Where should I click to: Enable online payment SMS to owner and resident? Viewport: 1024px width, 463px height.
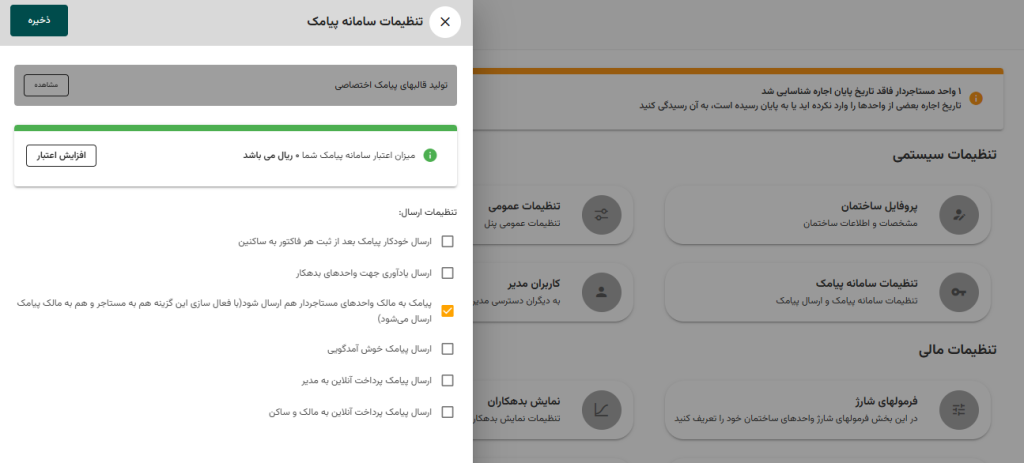pyautogui.click(x=447, y=411)
